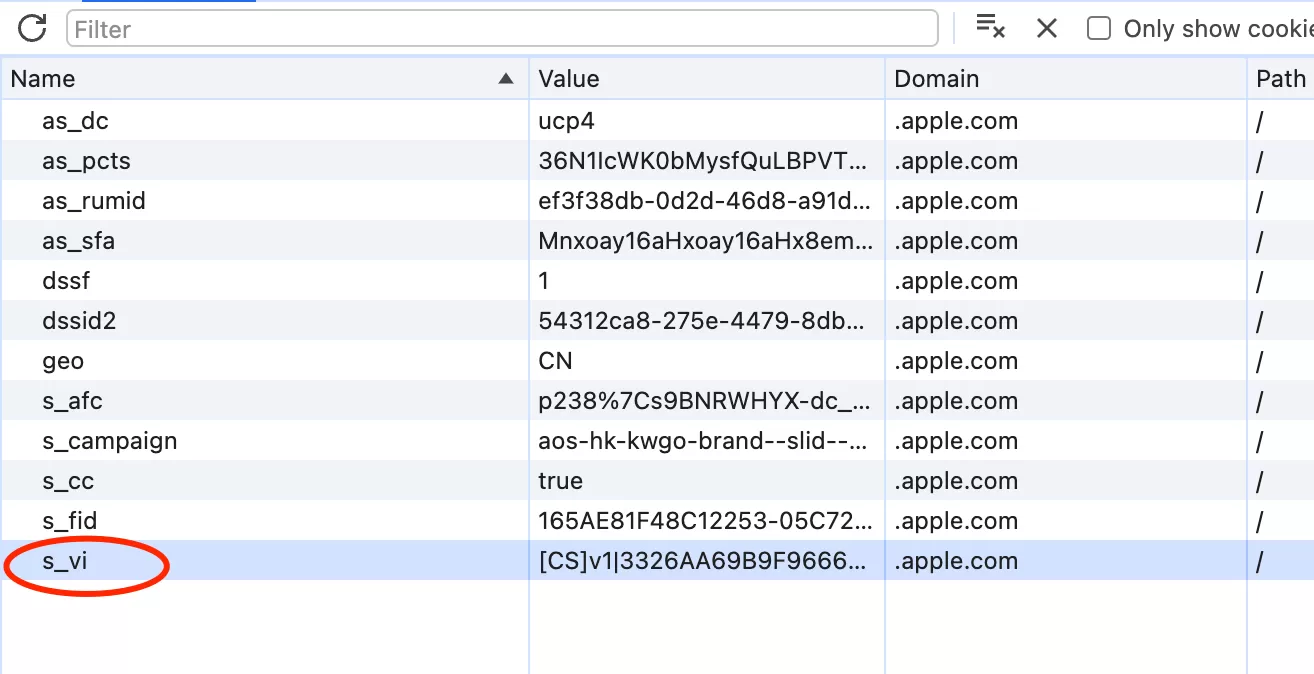Click the .apple.com domain in s_cc row
1314x674 pixels.
(x=956, y=481)
